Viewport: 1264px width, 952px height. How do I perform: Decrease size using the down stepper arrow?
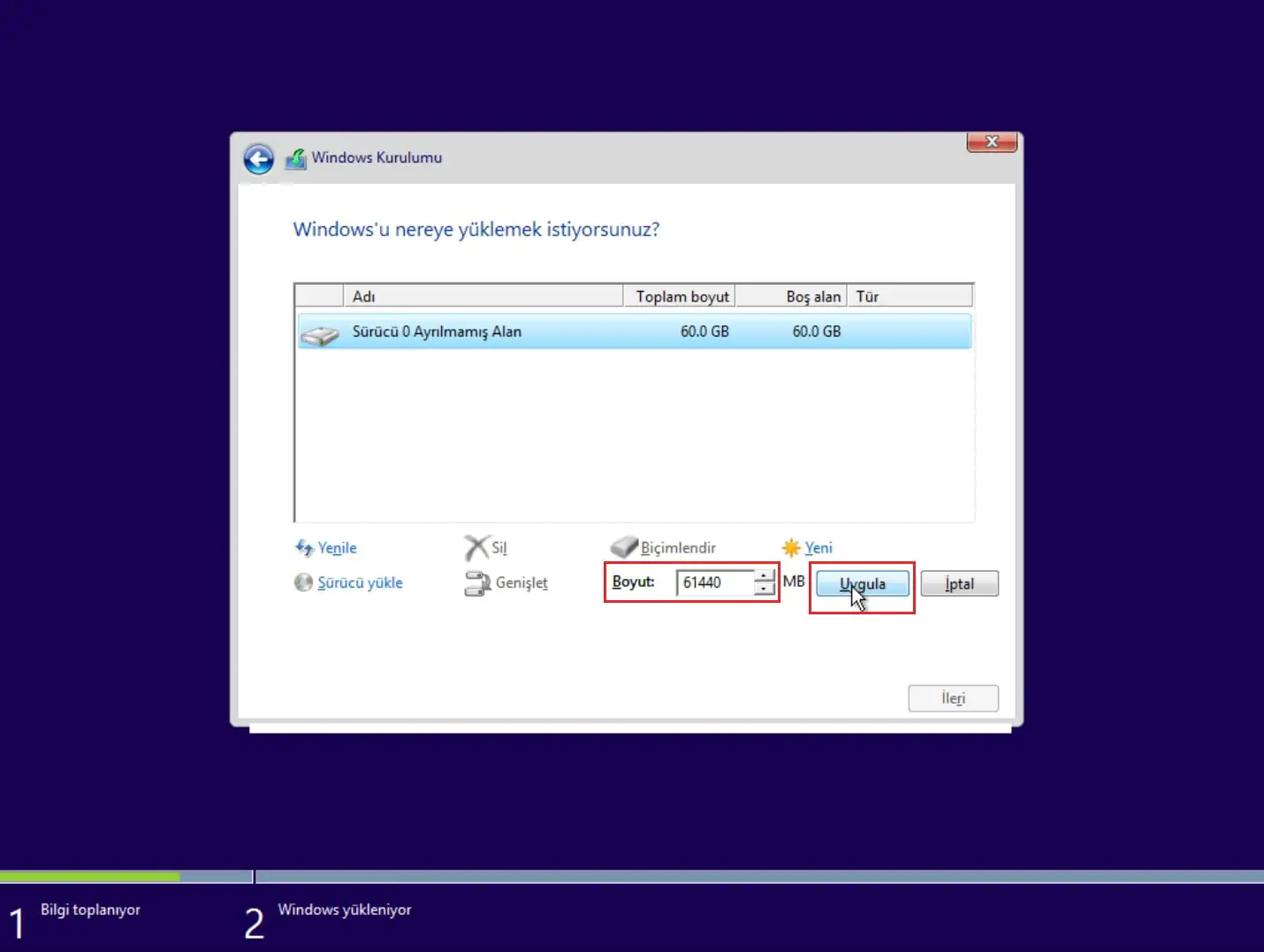coord(763,588)
